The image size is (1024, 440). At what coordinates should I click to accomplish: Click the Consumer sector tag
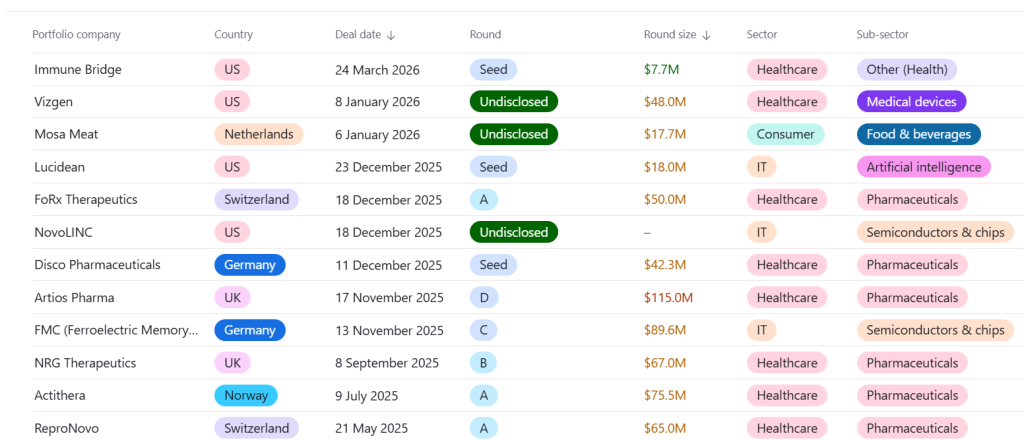pos(785,134)
